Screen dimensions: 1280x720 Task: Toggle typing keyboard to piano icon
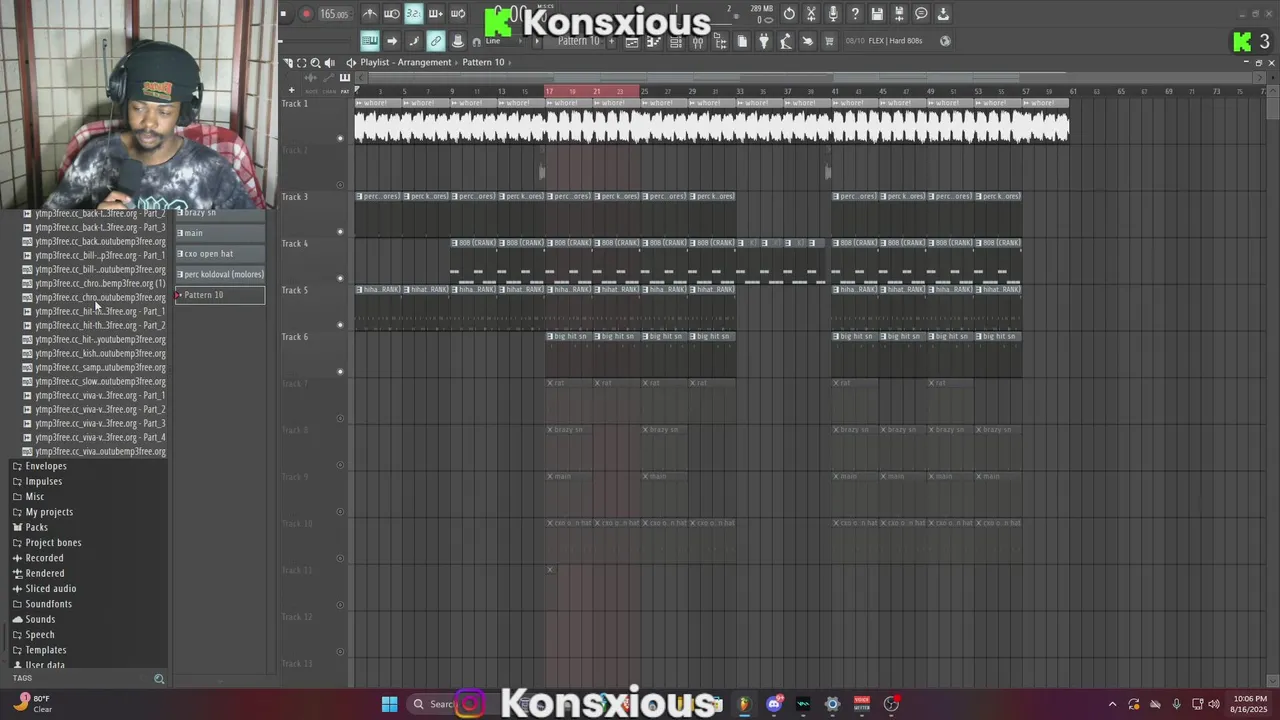[370, 41]
